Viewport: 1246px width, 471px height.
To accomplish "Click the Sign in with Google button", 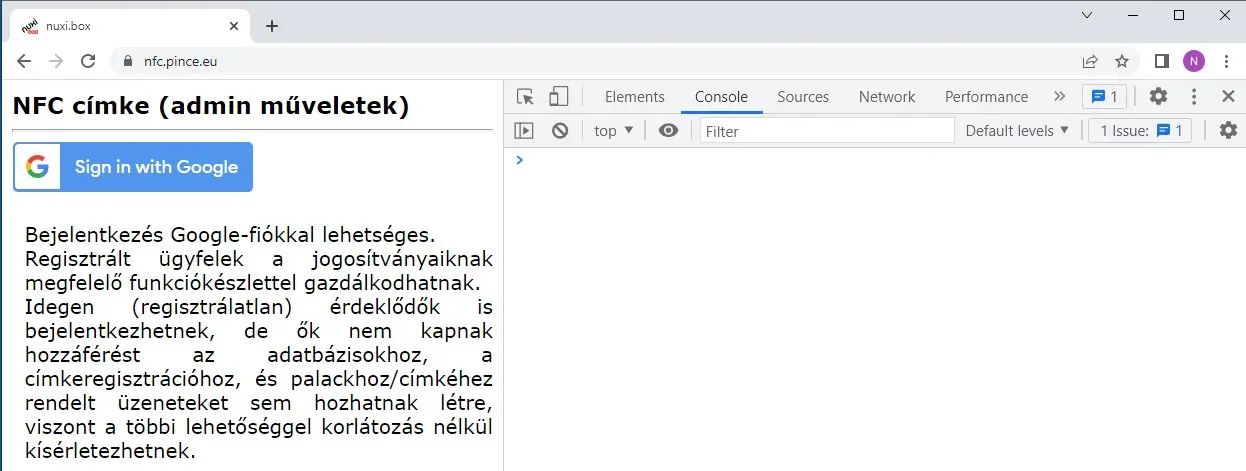I will [133, 167].
